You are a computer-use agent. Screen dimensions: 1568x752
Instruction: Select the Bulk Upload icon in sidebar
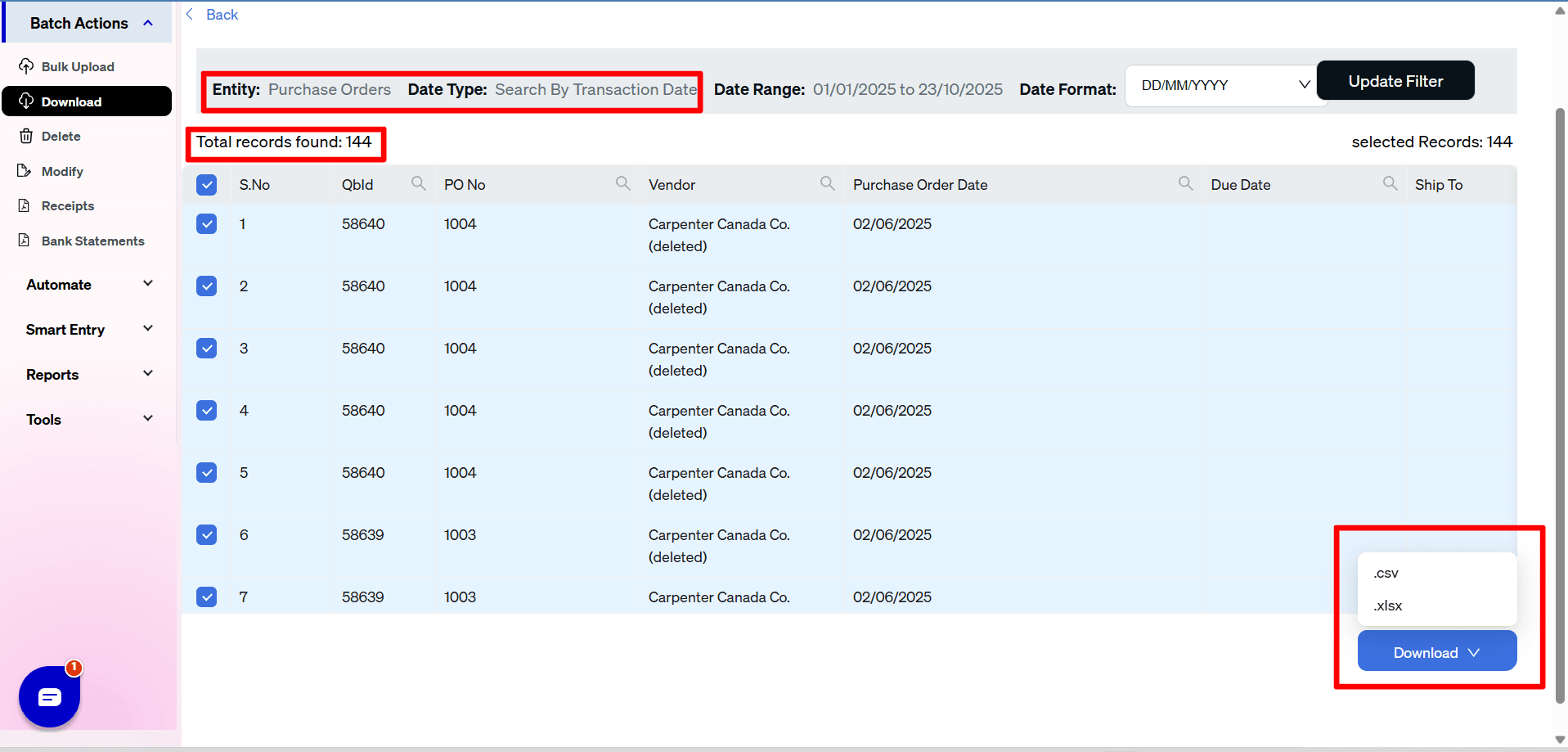tap(25, 66)
